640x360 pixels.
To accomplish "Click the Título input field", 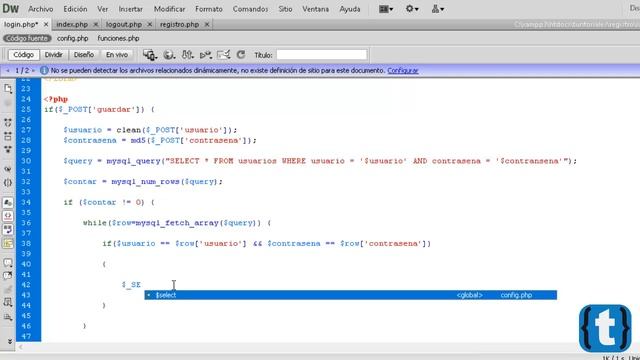I will (322, 55).
